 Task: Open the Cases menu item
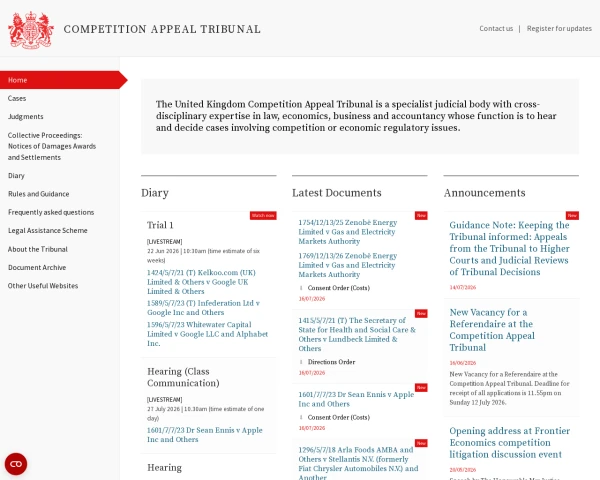[17, 98]
